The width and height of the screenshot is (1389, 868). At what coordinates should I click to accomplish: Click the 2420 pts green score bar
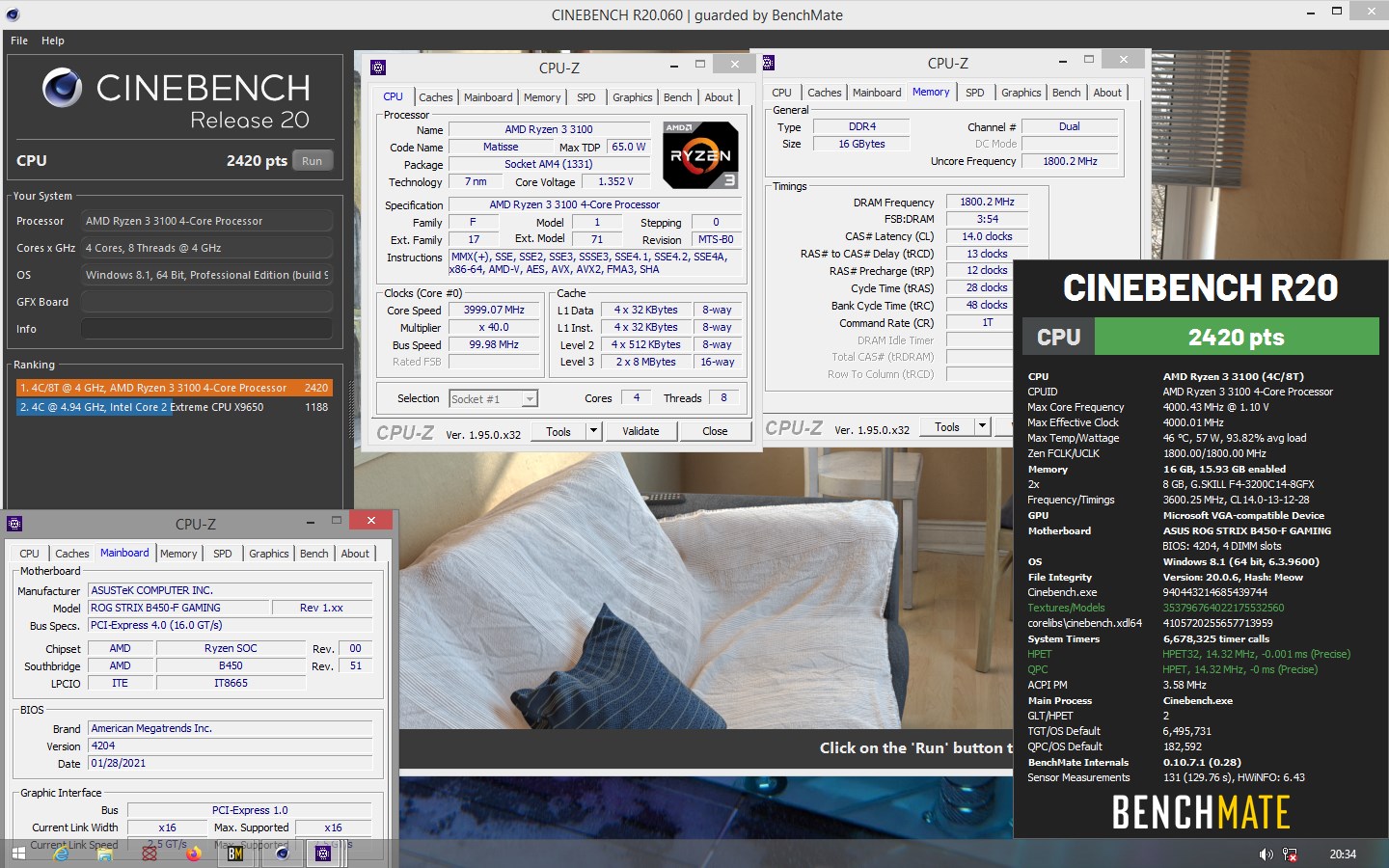1237,337
